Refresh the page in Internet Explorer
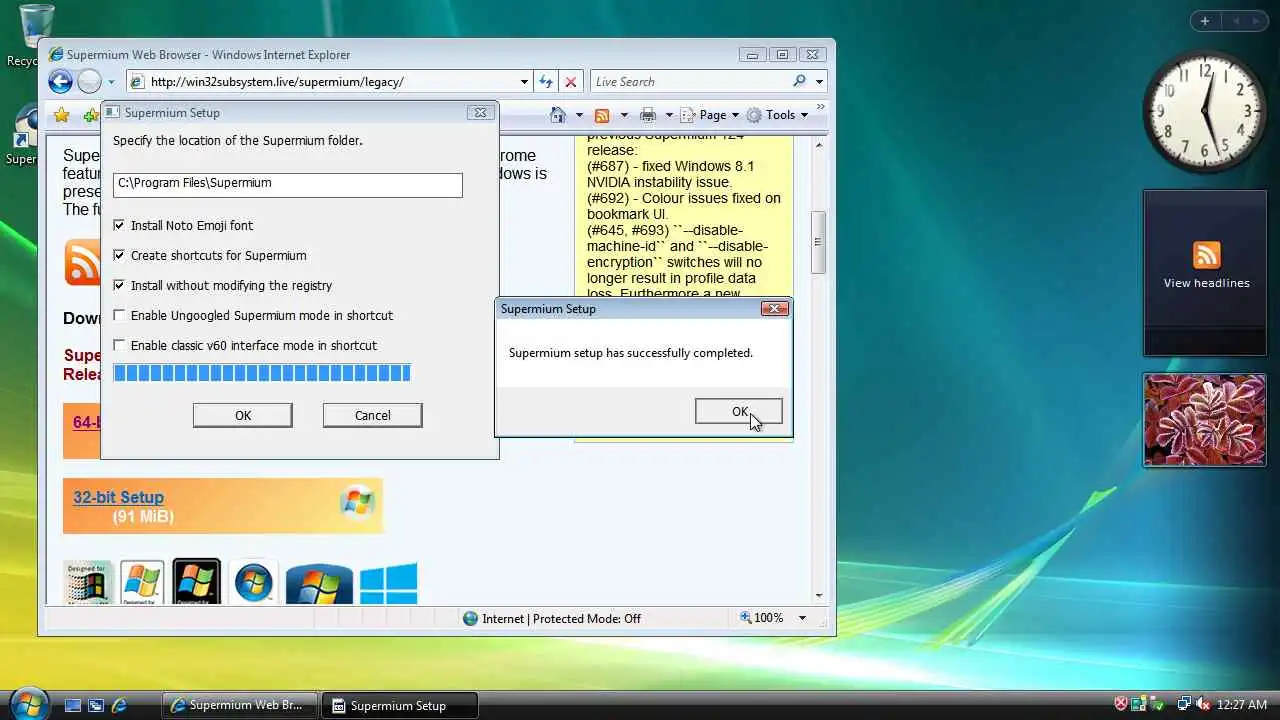Viewport: 1280px width, 720px height. [546, 82]
